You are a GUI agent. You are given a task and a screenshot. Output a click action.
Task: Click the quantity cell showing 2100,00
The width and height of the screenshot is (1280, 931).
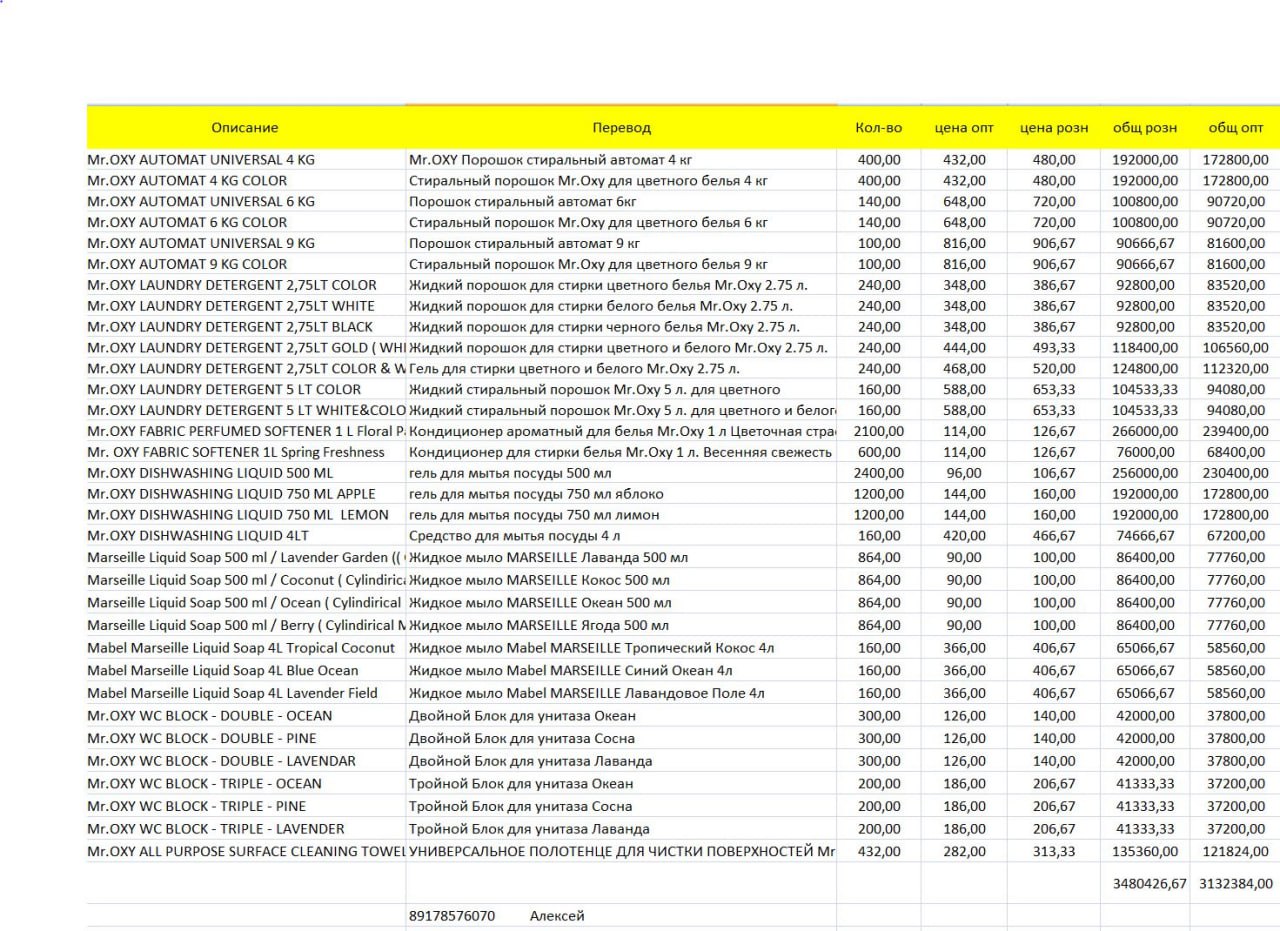[878, 431]
